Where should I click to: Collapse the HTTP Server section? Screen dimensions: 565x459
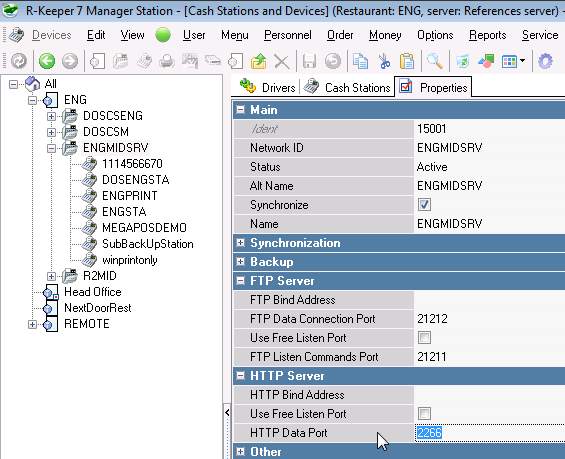240,376
